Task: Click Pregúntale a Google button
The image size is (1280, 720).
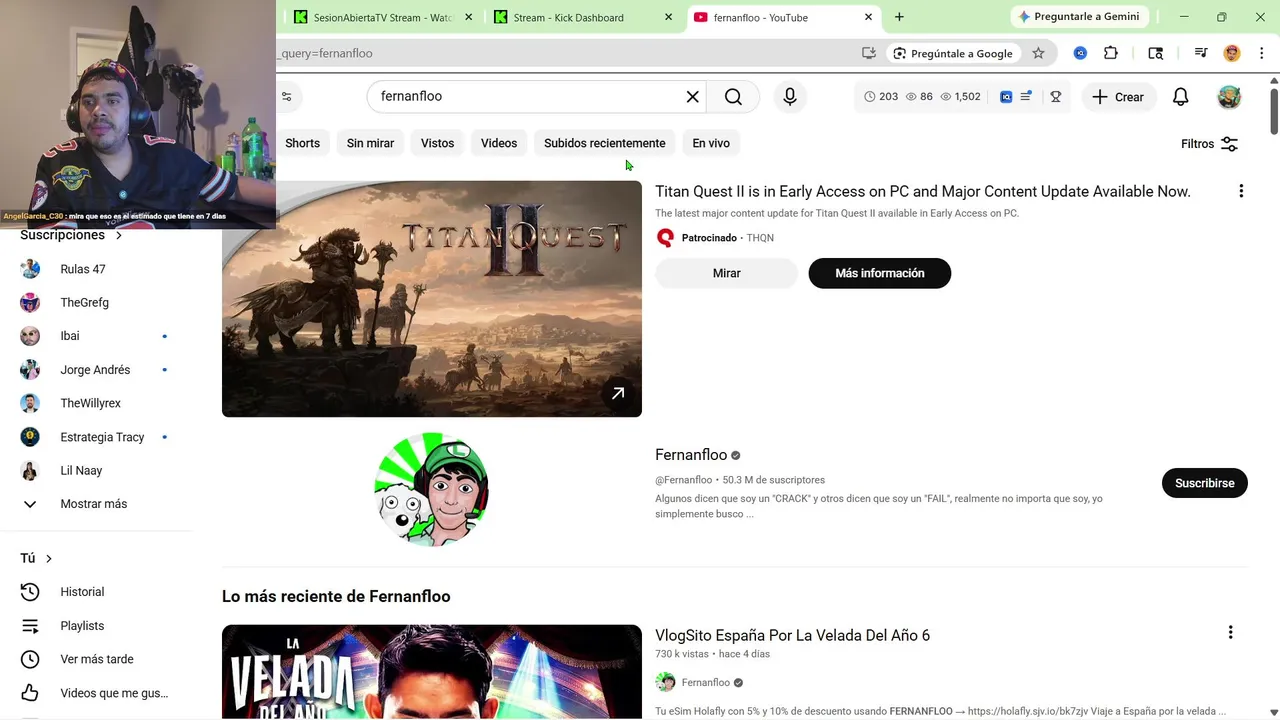Action: (952, 53)
